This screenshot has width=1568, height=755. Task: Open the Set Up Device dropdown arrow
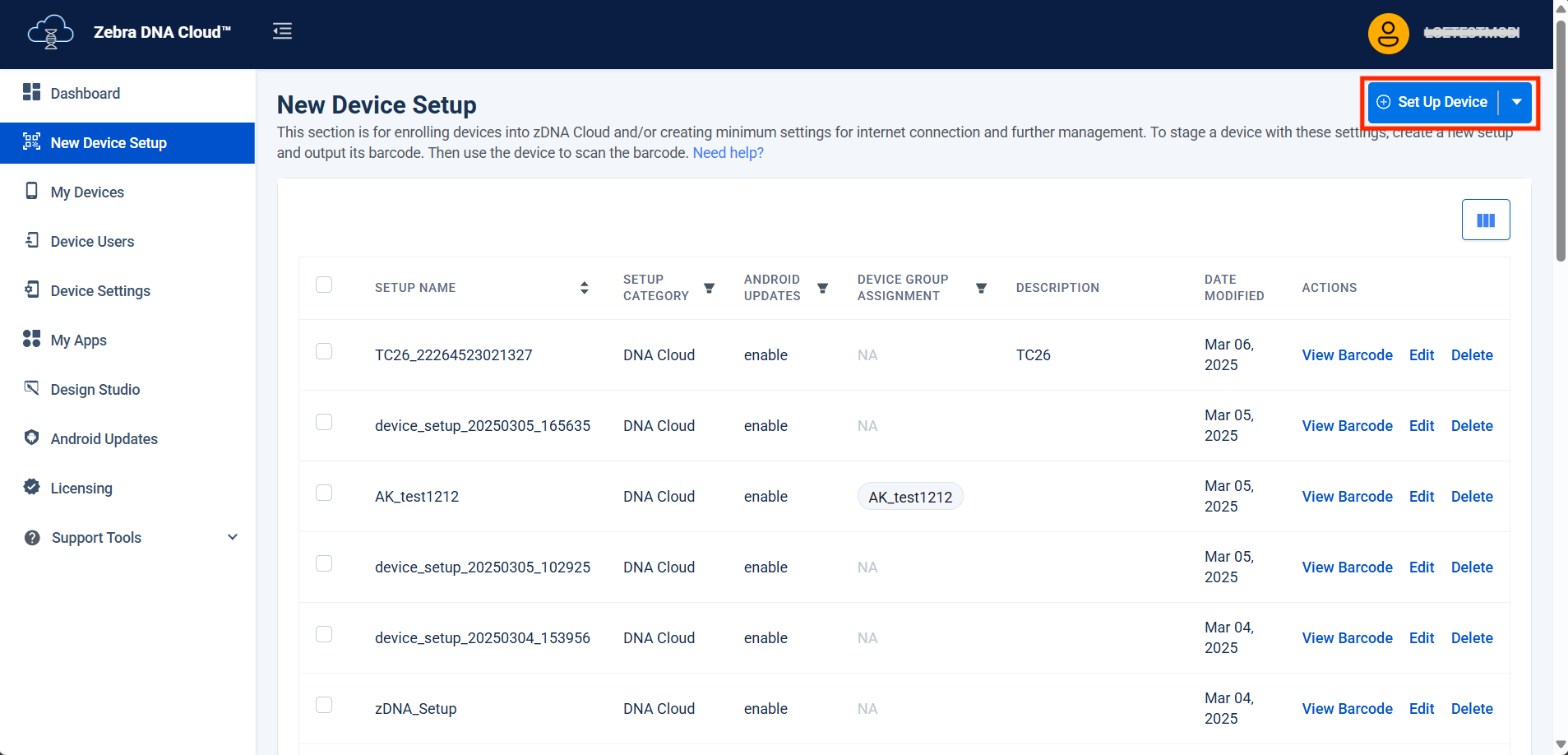[x=1516, y=102]
